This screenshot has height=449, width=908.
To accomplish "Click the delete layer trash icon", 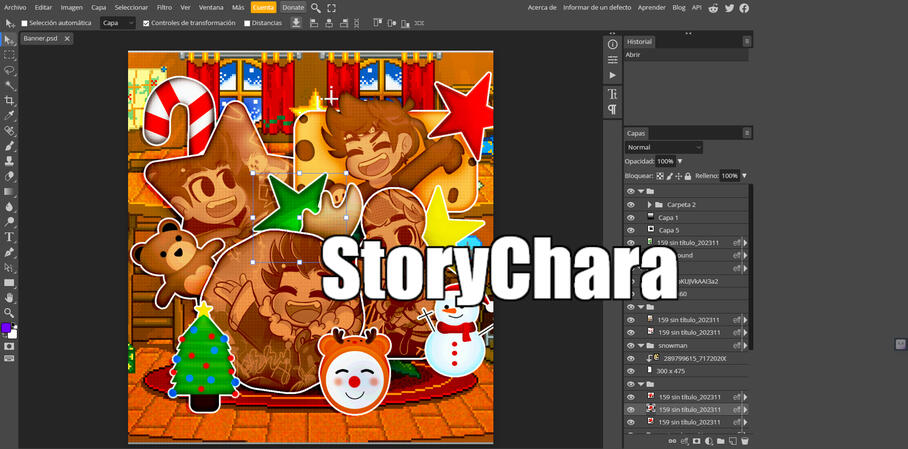I will click(744, 441).
